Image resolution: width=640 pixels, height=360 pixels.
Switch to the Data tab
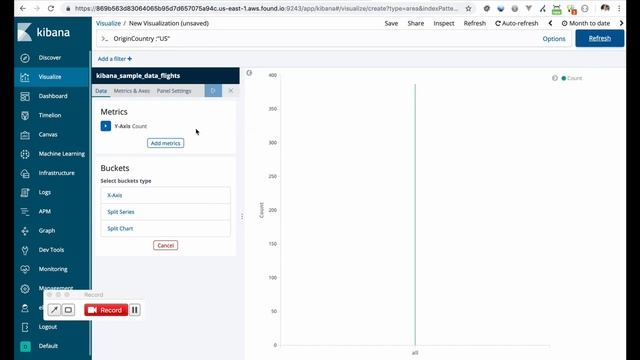(101, 91)
